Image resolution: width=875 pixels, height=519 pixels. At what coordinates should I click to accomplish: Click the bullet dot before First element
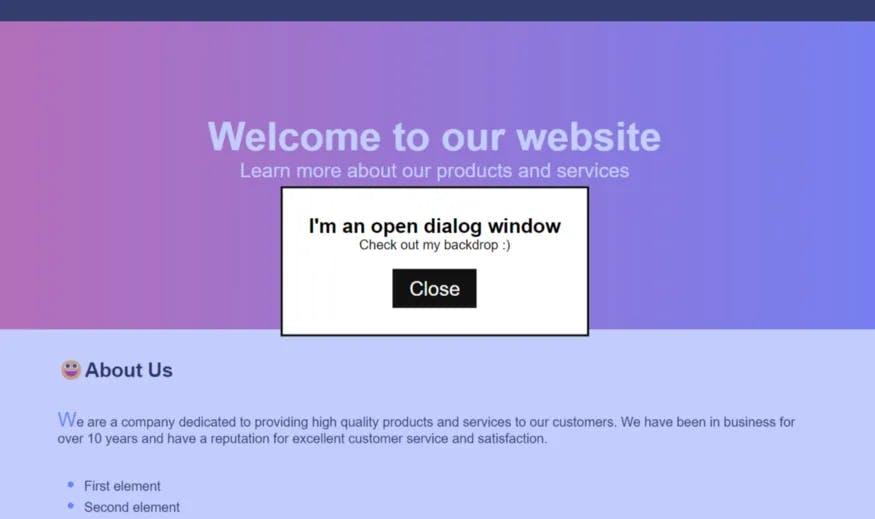pos(70,485)
